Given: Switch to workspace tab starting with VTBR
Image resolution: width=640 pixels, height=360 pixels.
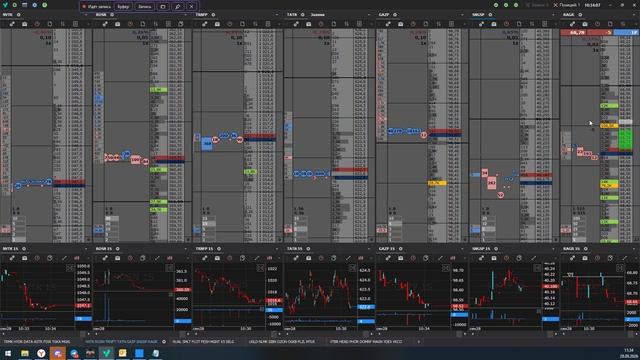Looking at the screenshot, I should point(366,342).
